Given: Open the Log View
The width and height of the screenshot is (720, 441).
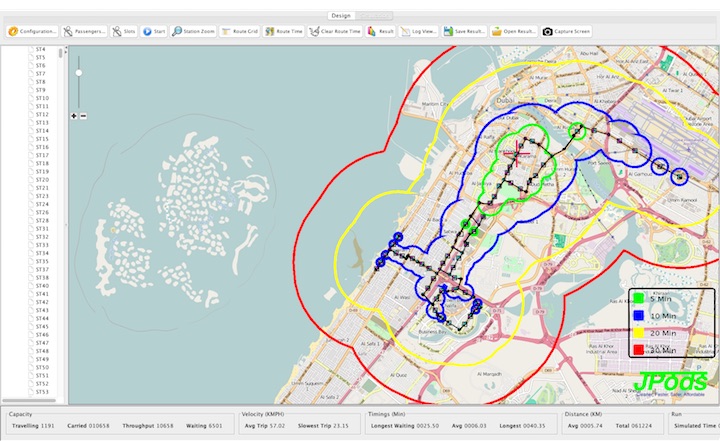Looking at the screenshot, I should (x=418, y=31).
